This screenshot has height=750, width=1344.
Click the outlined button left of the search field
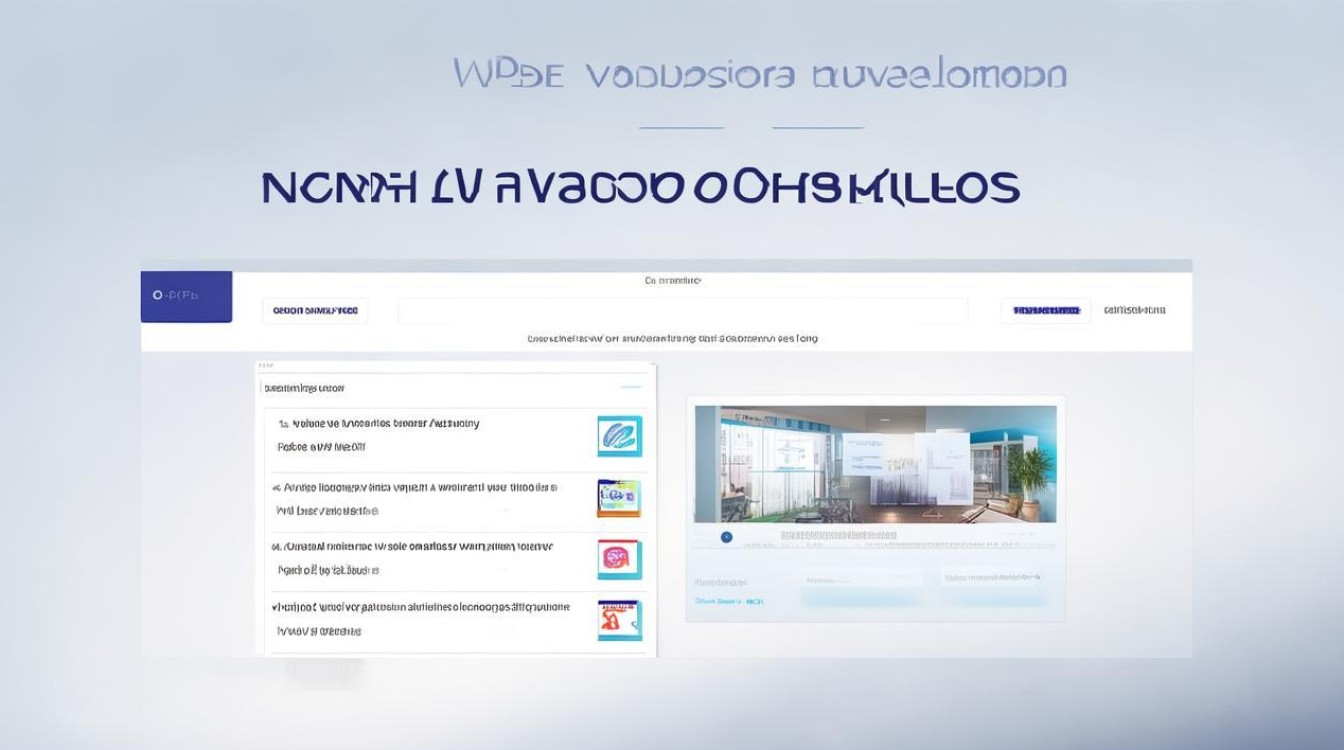(x=315, y=311)
